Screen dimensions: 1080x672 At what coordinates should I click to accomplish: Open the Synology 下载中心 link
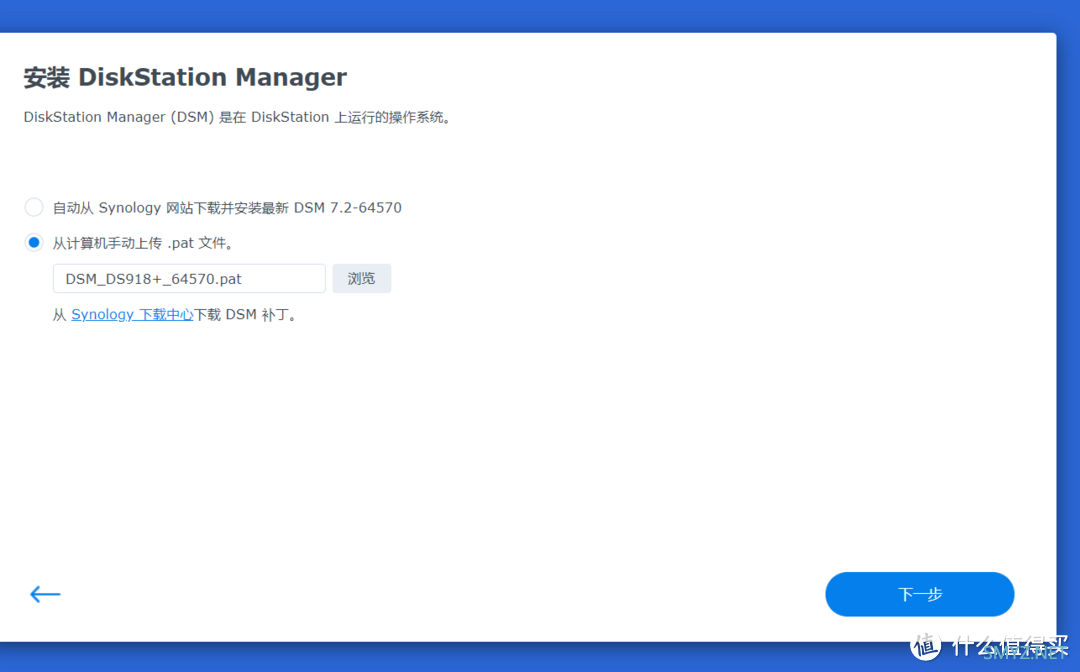(132, 315)
